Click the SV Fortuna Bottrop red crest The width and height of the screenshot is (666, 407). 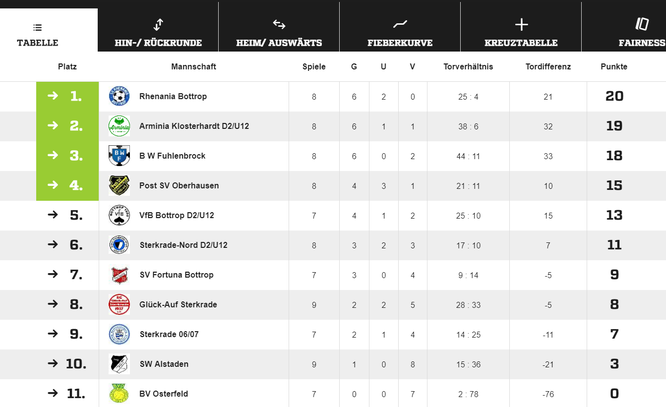tap(119, 275)
